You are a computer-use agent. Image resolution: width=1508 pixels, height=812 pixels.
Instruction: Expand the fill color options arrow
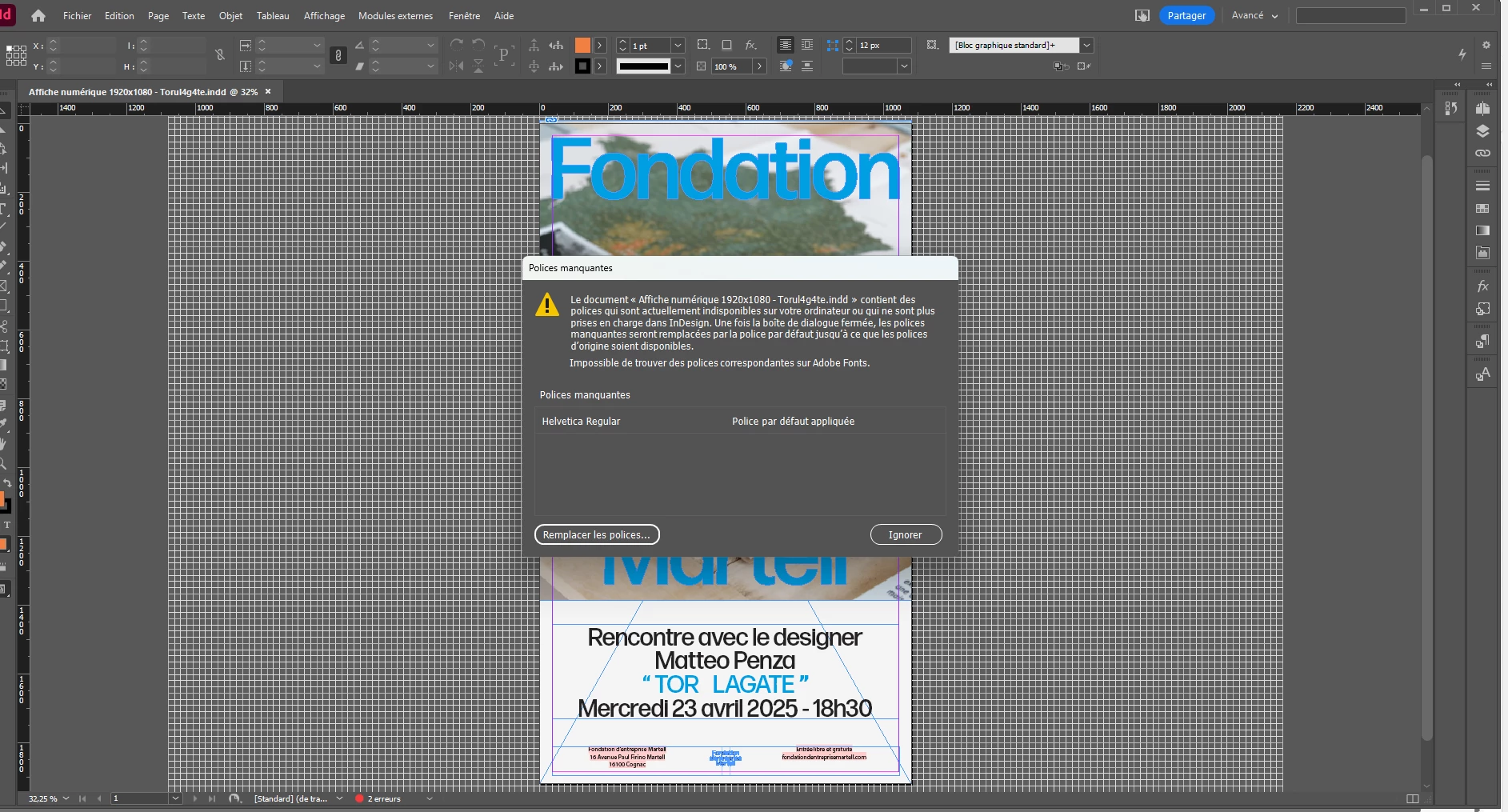click(600, 46)
